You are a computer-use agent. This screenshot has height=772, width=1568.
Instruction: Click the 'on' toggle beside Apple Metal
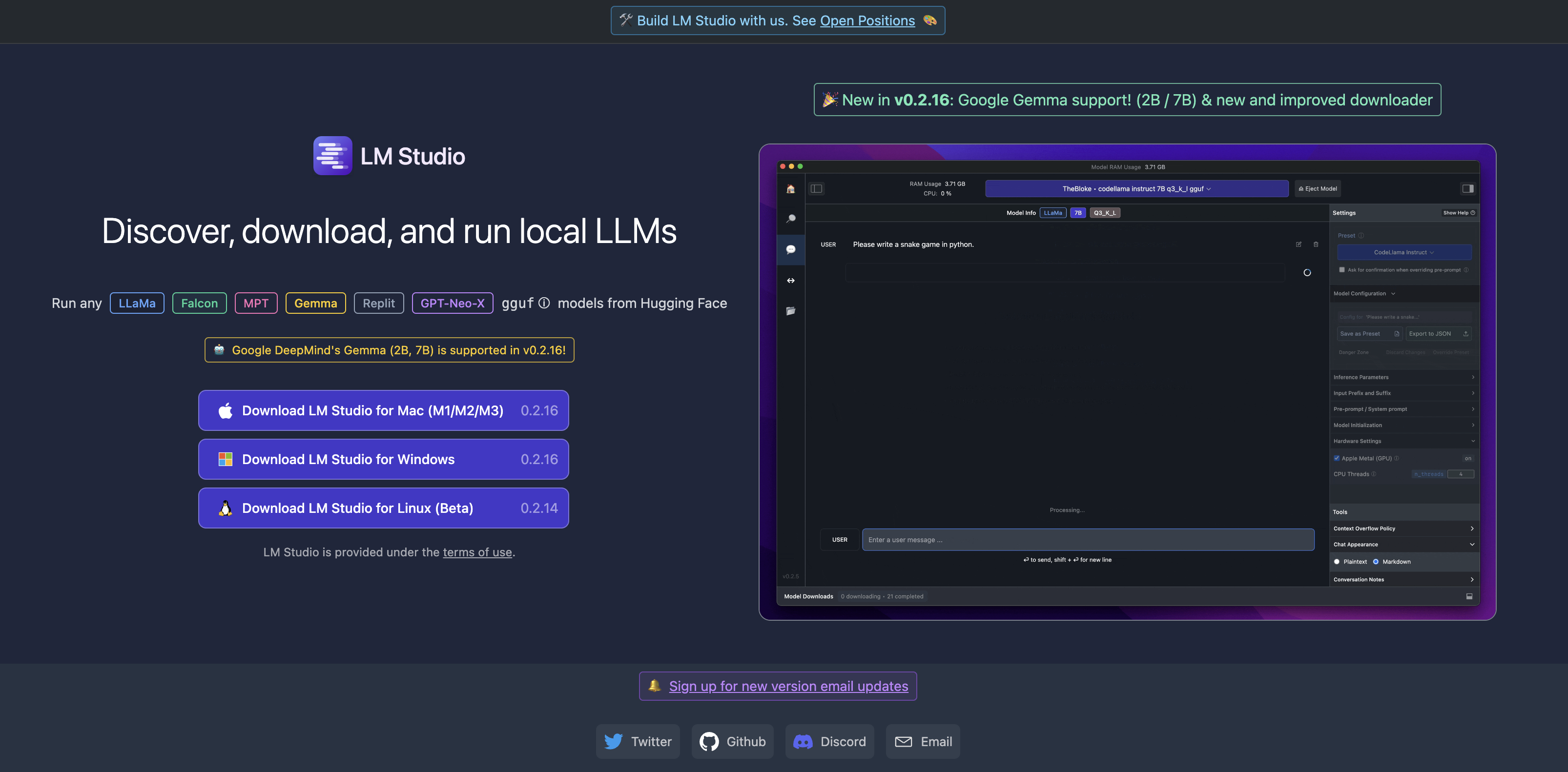pos(1467,458)
